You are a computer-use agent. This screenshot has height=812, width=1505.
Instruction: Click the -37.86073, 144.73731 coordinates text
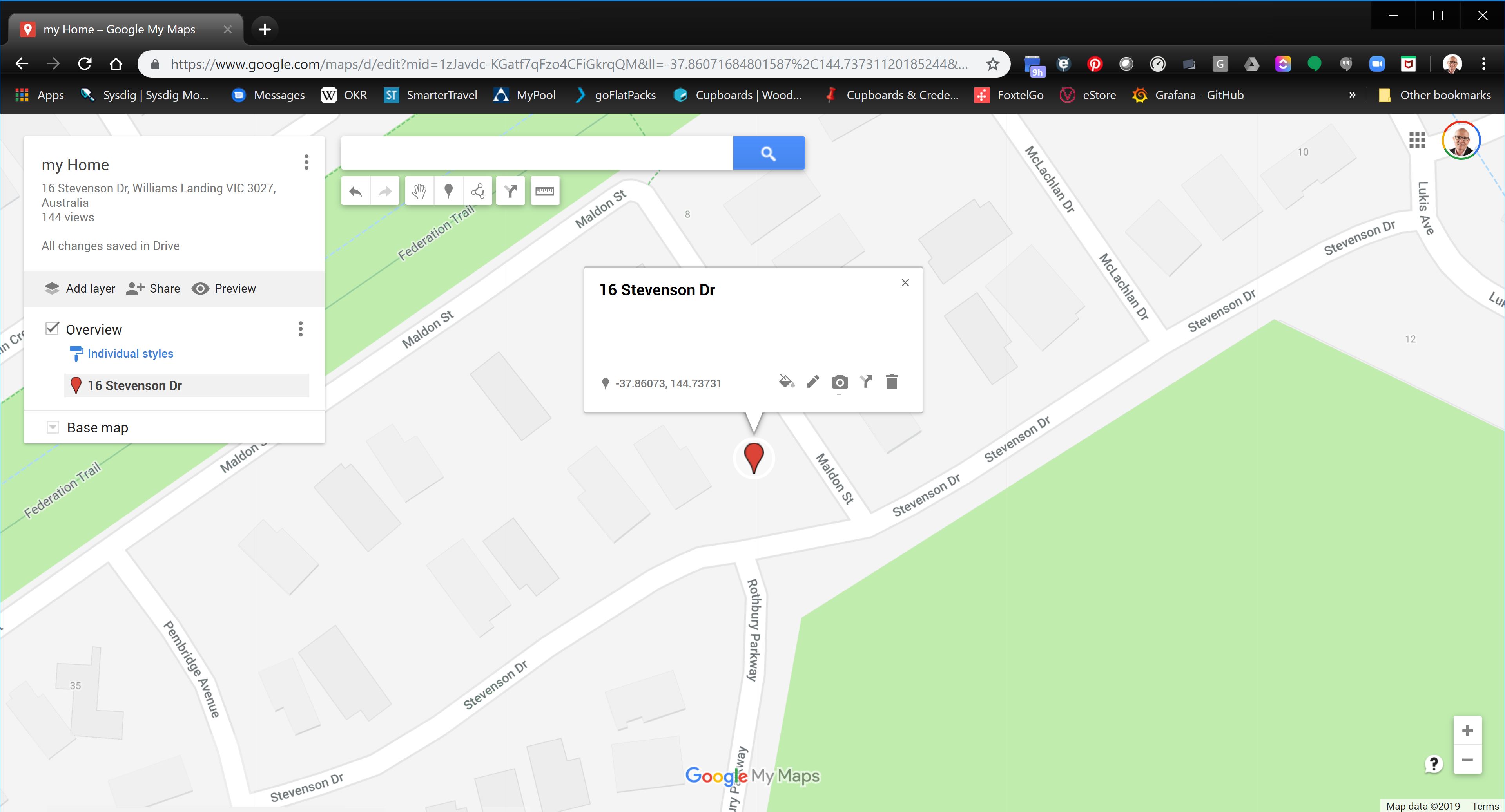[668, 383]
